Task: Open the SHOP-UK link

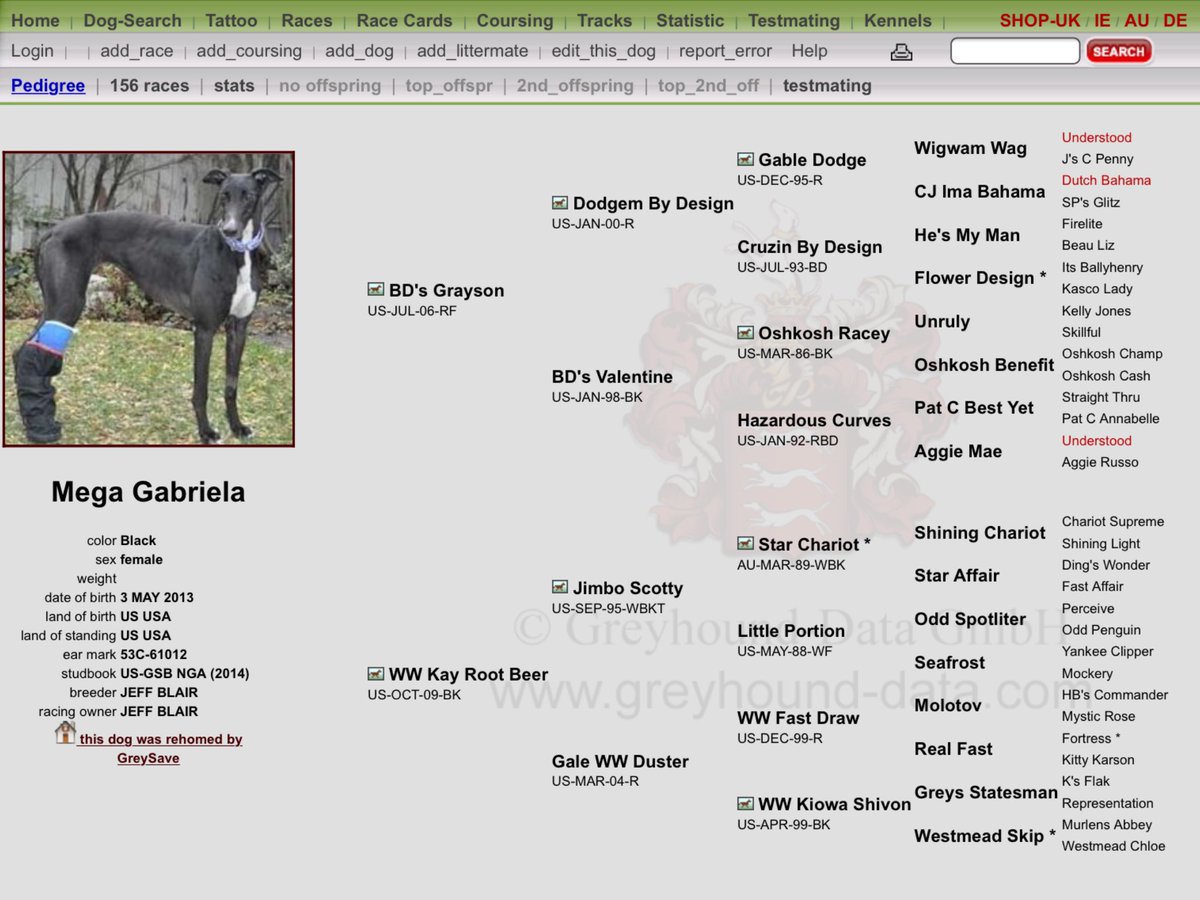Action: (1040, 20)
